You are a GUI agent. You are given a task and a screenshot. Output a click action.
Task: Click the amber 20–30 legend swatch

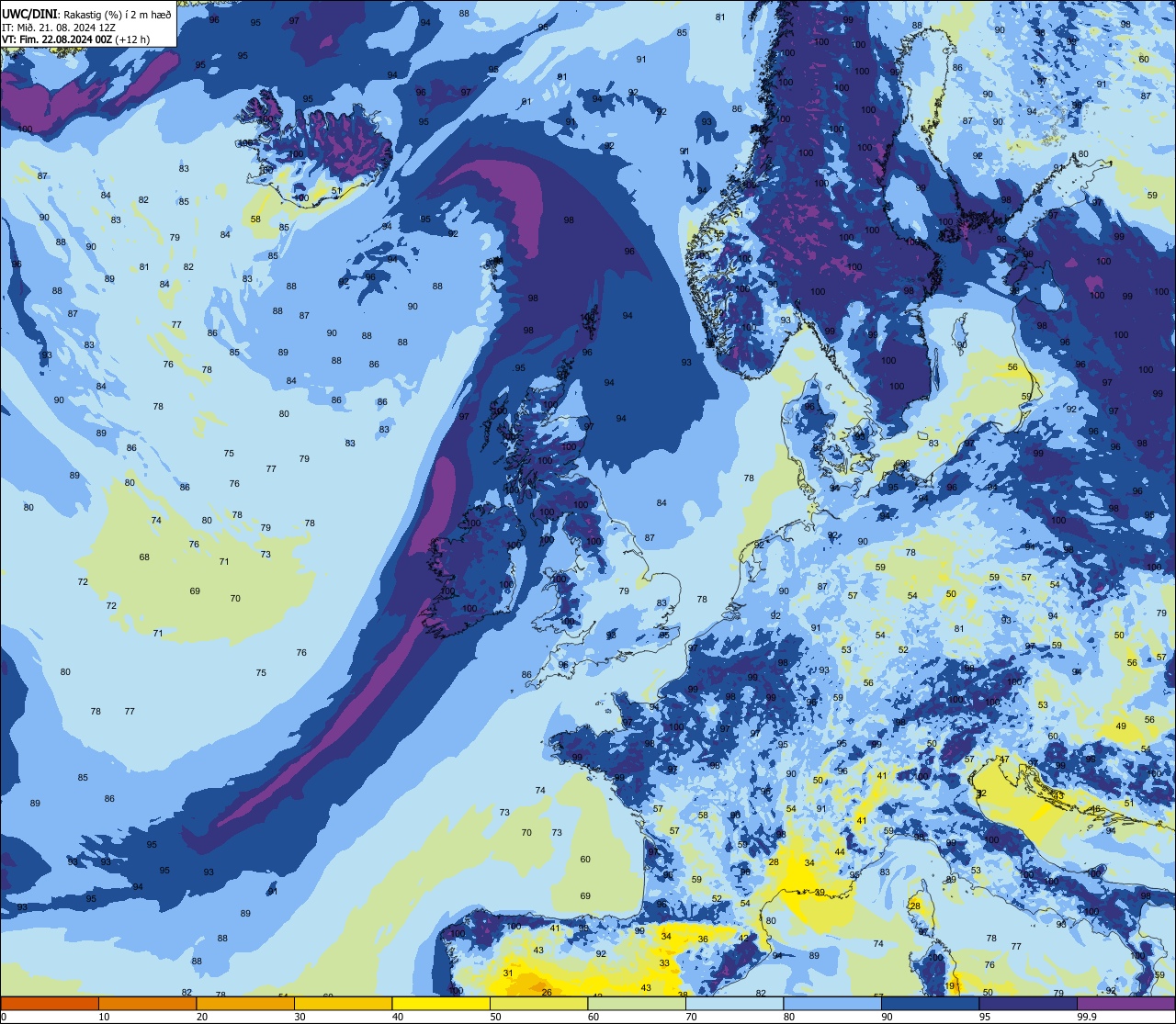coord(244,1003)
